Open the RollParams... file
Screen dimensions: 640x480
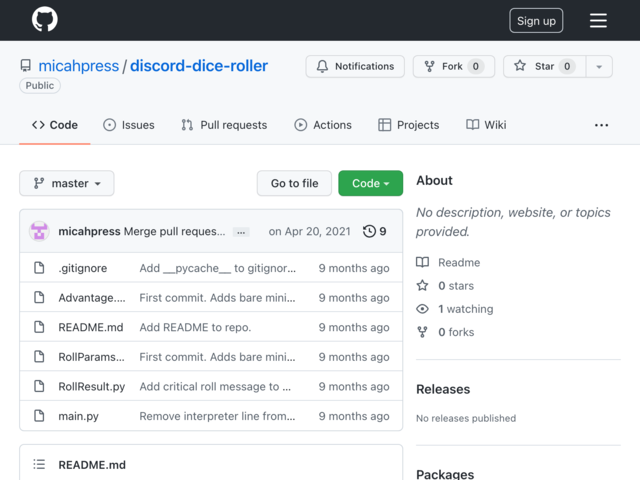point(91,357)
